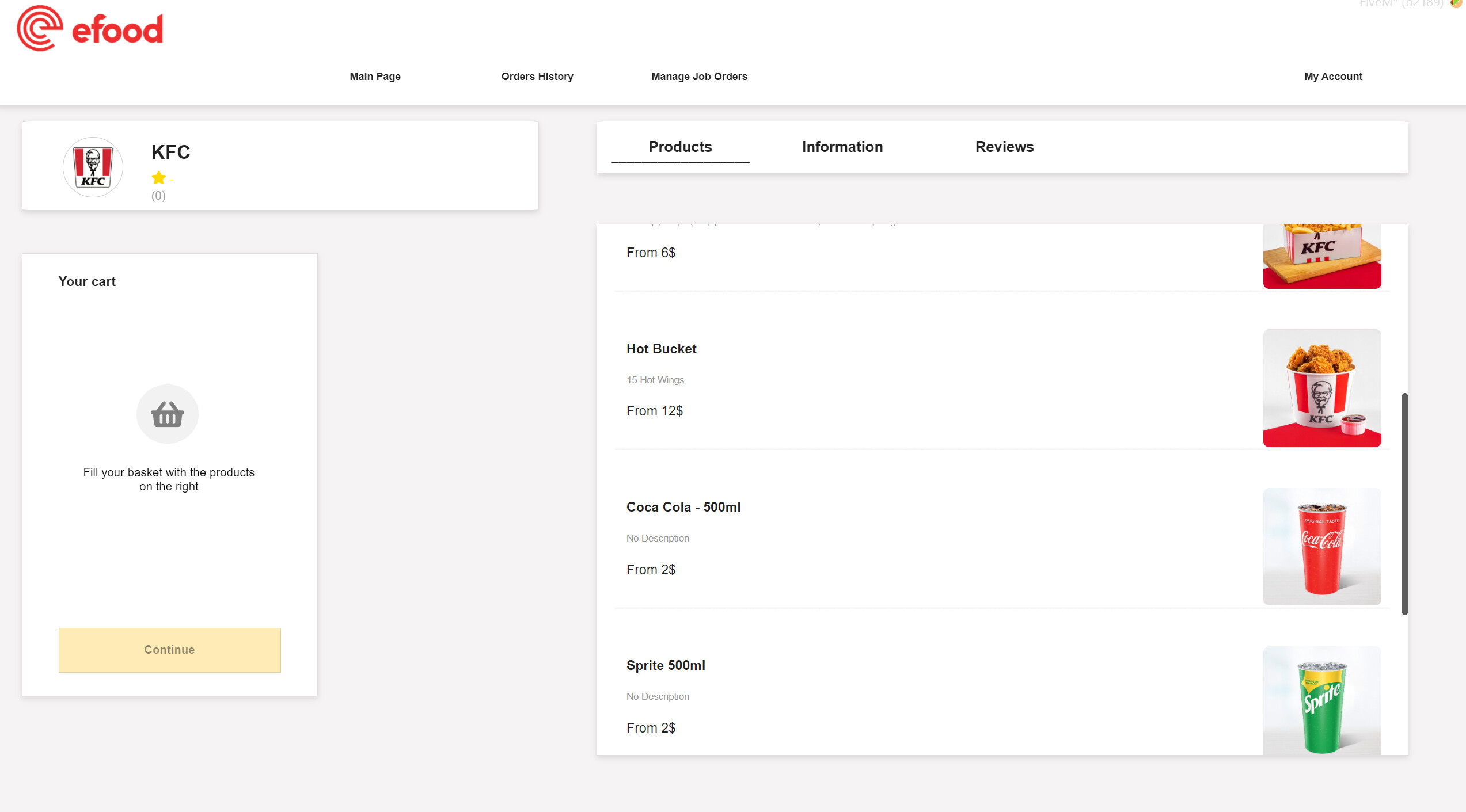Select the Coca Cola - 500ml product

(683, 507)
